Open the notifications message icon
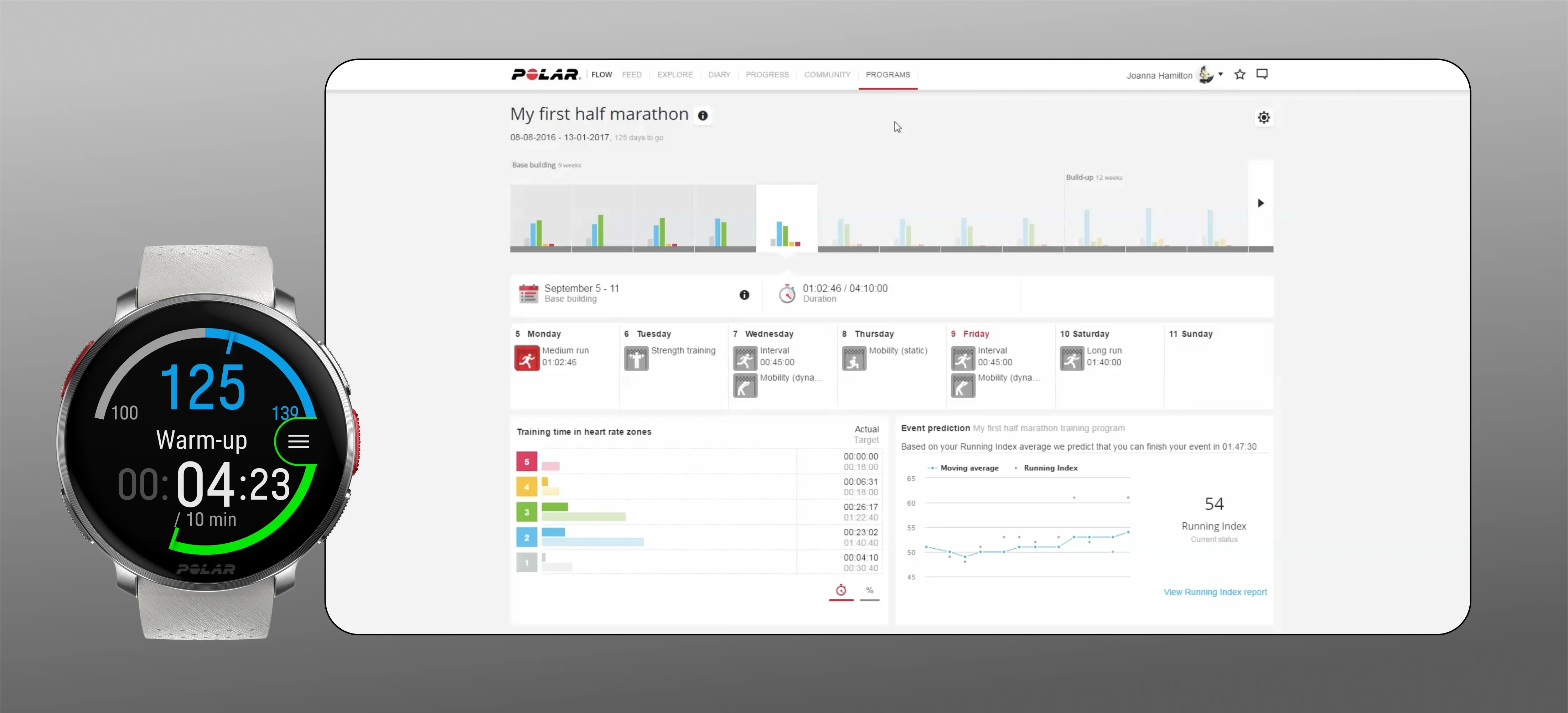 click(x=1262, y=74)
